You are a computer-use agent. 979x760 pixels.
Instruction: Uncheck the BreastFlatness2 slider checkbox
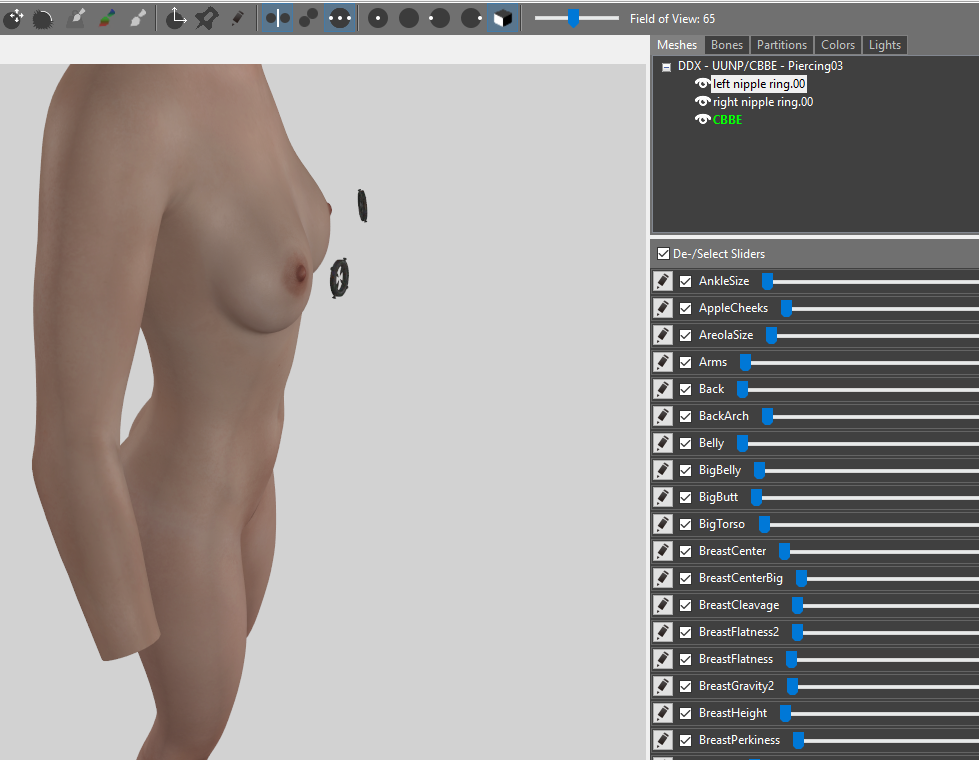(686, 632)
